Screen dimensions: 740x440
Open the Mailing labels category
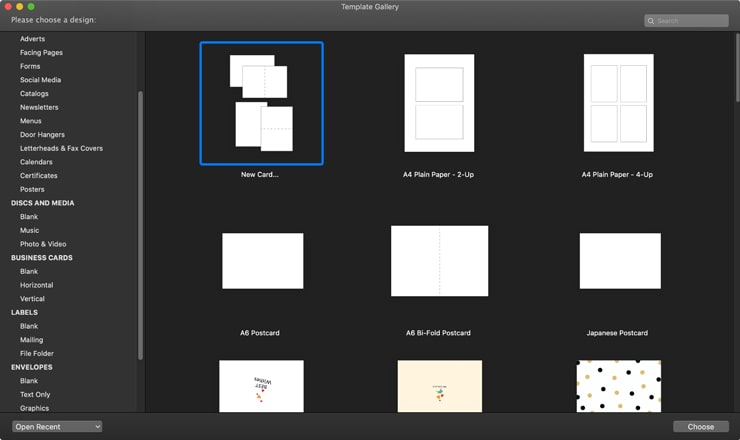[31, 340]
